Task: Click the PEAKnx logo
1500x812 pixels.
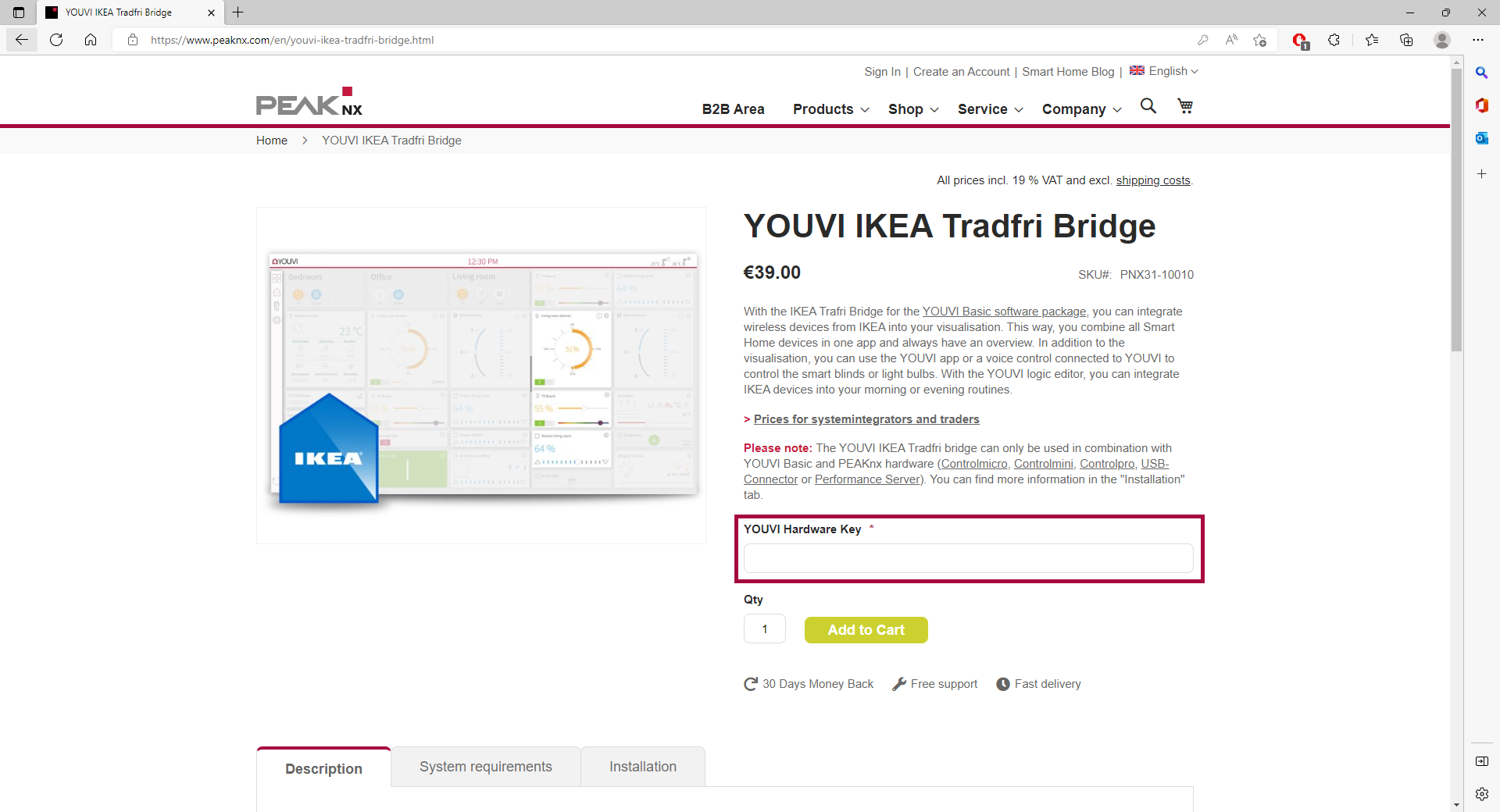Action: [309, 101]
